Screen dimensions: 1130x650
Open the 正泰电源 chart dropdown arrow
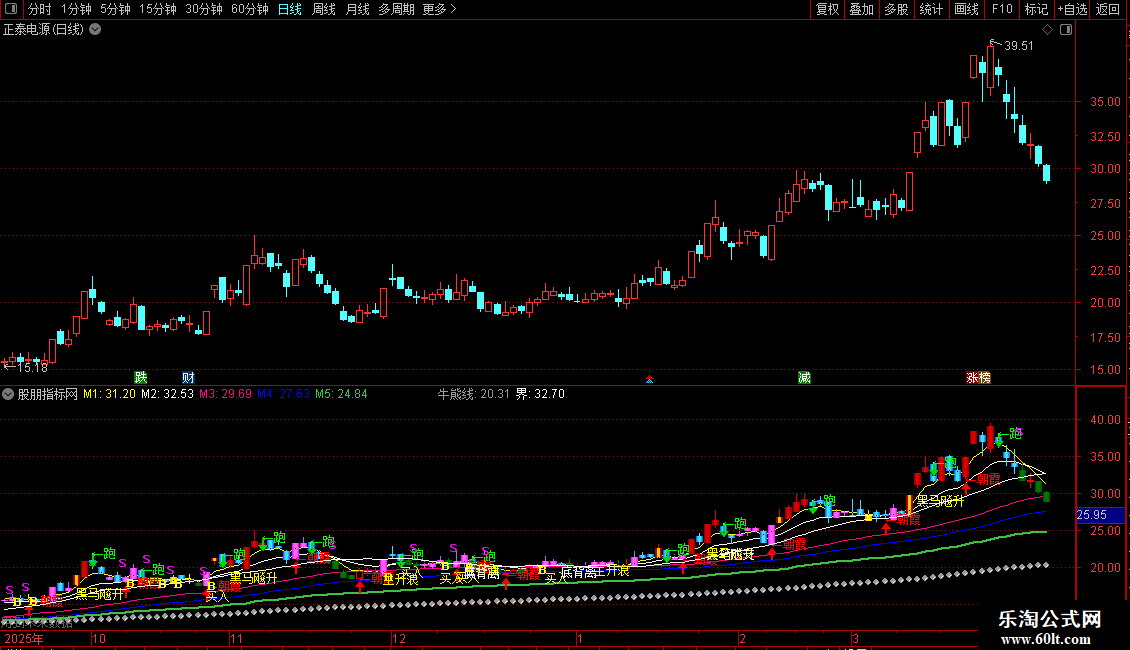pos(95,29)
